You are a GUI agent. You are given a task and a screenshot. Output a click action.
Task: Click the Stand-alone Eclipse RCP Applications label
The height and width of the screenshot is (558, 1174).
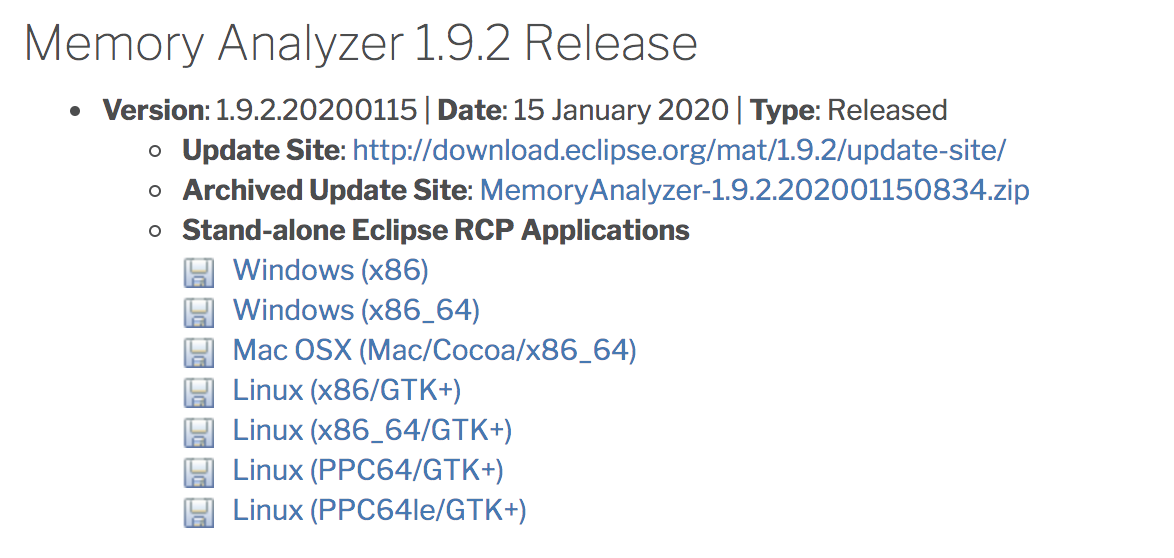click(x=436, y=230)
